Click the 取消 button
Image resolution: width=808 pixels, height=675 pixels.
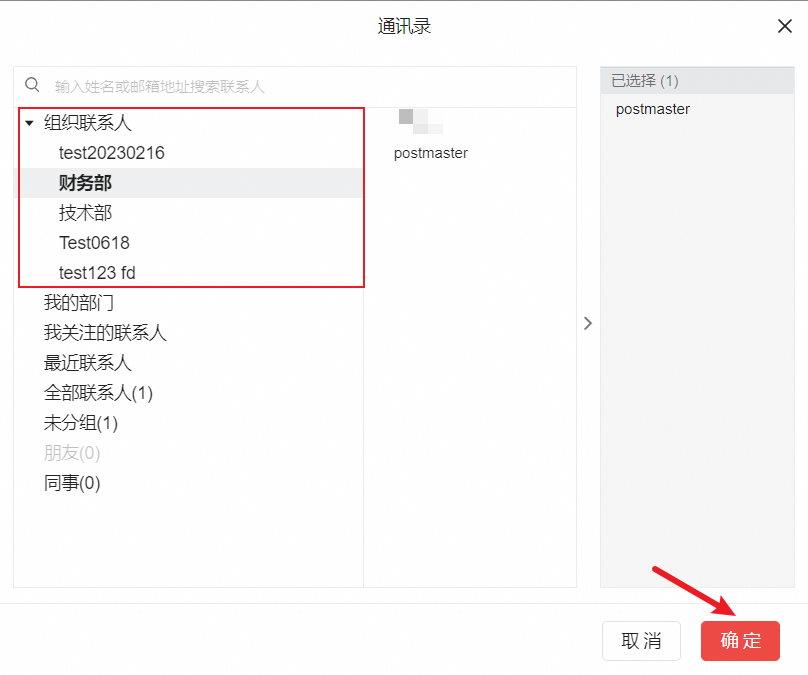point(641,641)
